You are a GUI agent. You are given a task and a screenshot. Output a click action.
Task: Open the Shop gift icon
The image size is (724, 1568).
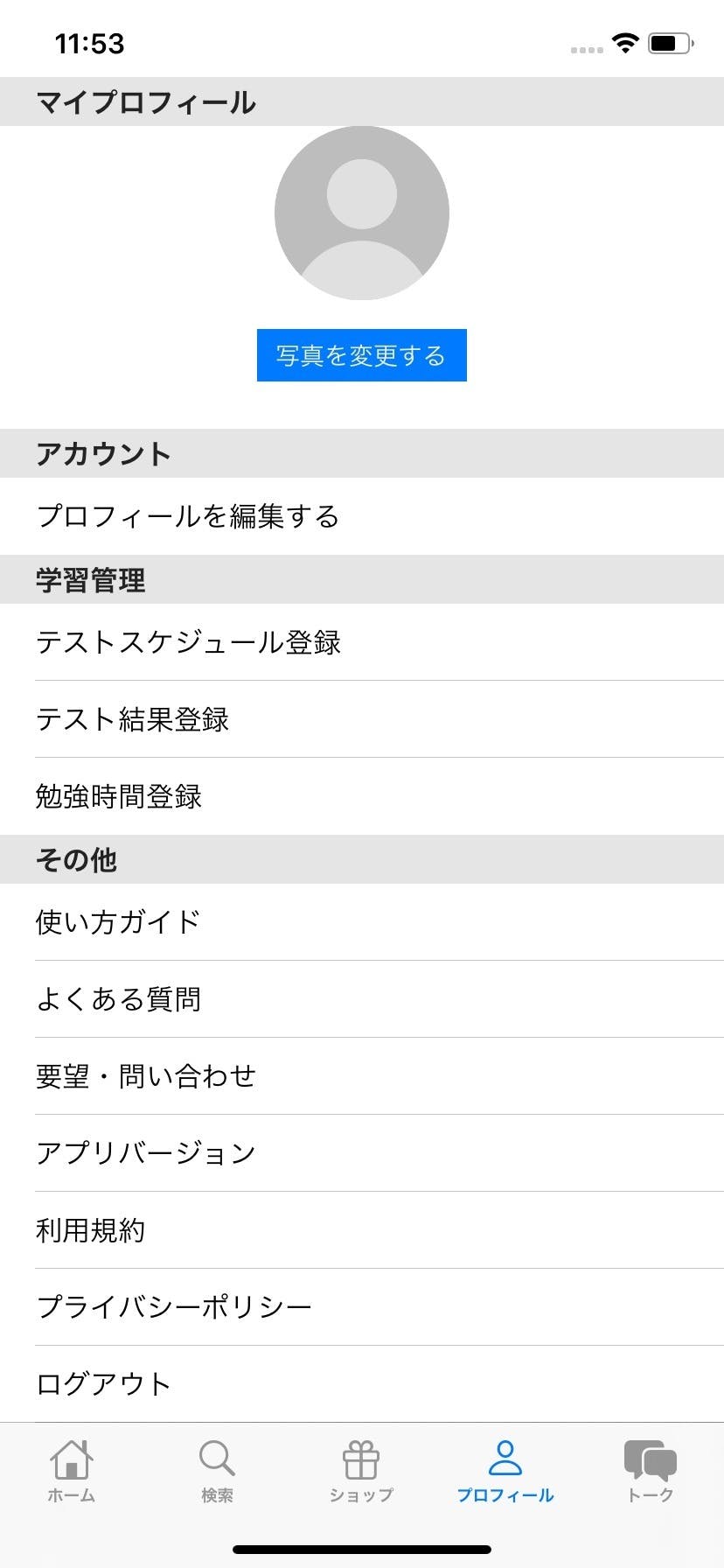(x=361, y=1459)
